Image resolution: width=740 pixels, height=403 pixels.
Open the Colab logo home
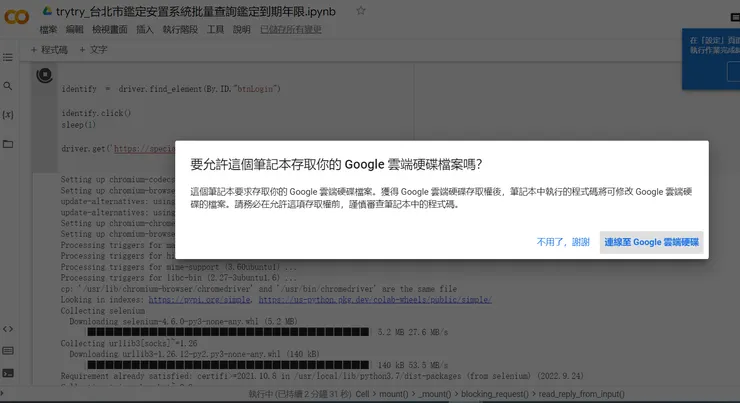(x=17, y=17)
